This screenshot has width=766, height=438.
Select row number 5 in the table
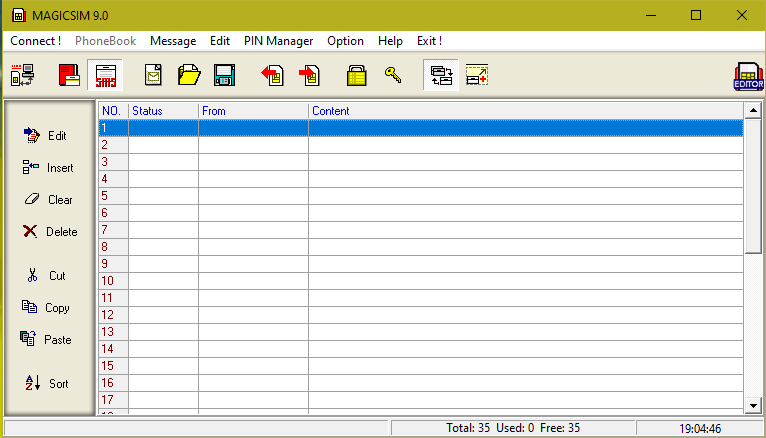[421, 196]
